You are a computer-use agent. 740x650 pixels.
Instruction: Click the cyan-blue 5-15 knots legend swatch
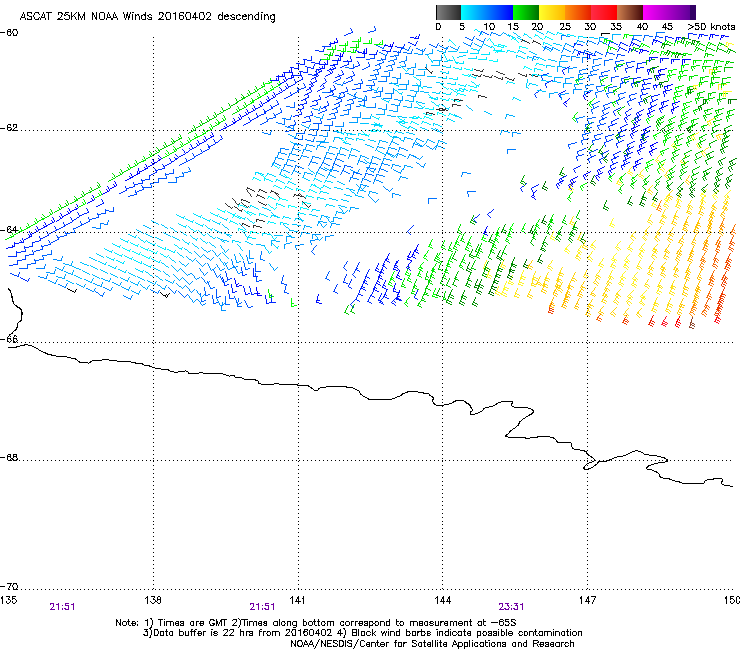pyautogui.click(x=487, y=12)
